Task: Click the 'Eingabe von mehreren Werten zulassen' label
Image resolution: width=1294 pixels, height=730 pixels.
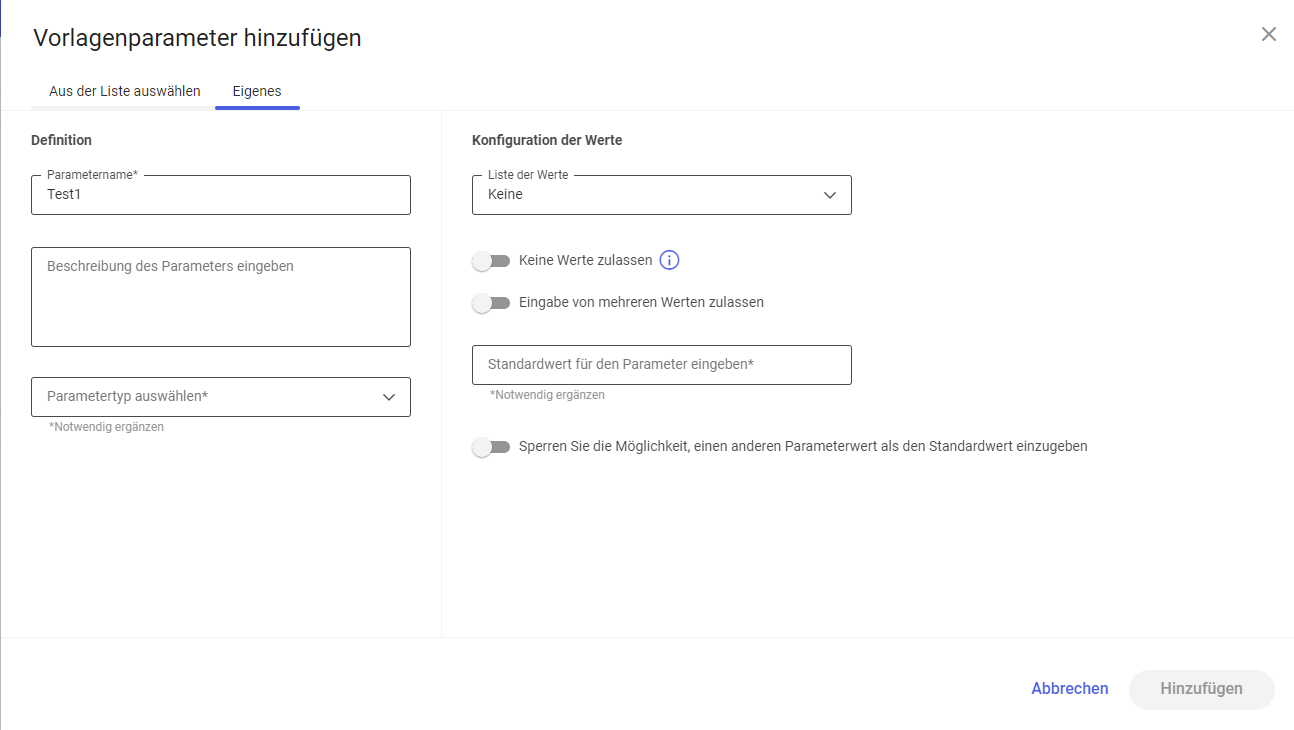Action: pos(641,302)
